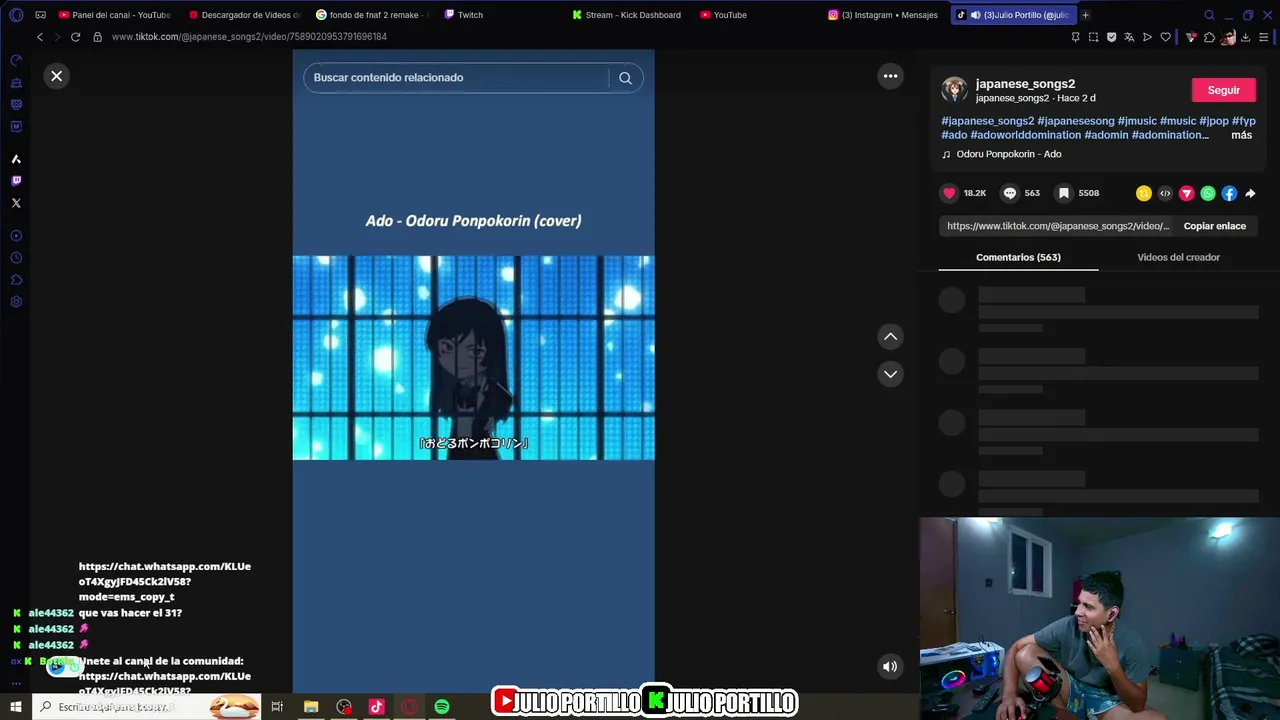Go back in browser history
This screenshot has width=1280, height=720.
pos(40,37)
